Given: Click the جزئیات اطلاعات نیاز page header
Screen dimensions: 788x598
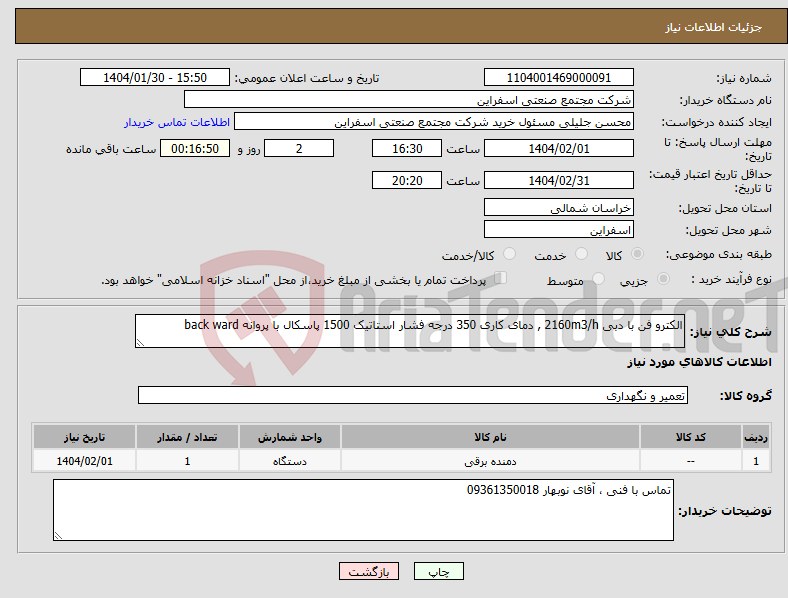Looking at the screenshot, I should pos(714,27).
